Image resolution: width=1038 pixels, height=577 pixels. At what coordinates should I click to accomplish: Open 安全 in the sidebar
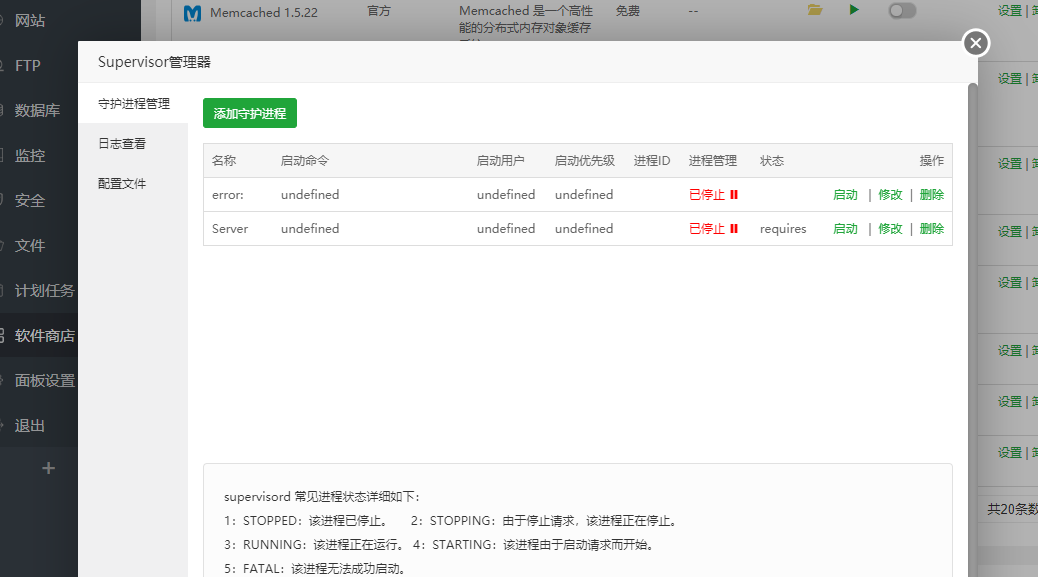click(30, 200)
